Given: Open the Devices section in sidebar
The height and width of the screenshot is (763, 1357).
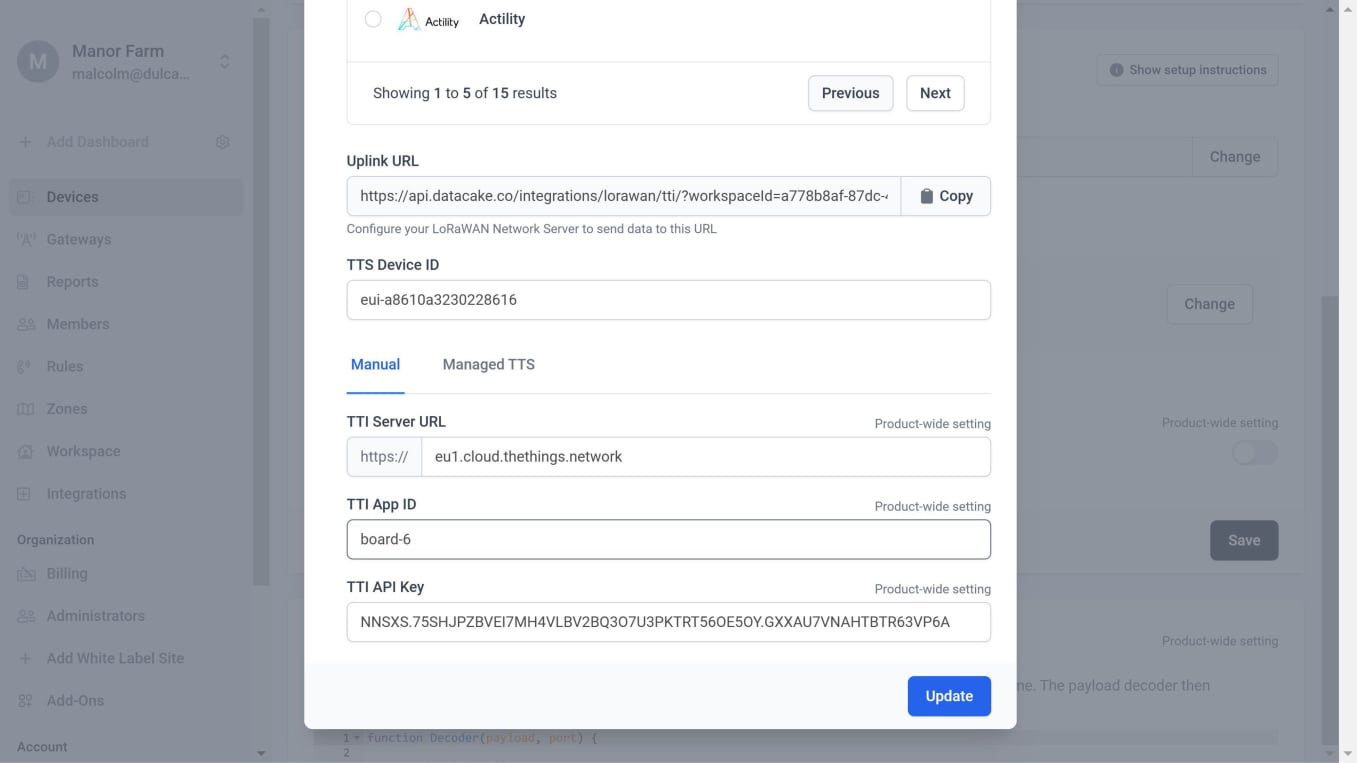Looking at the screenshot, I should [71, 196].
